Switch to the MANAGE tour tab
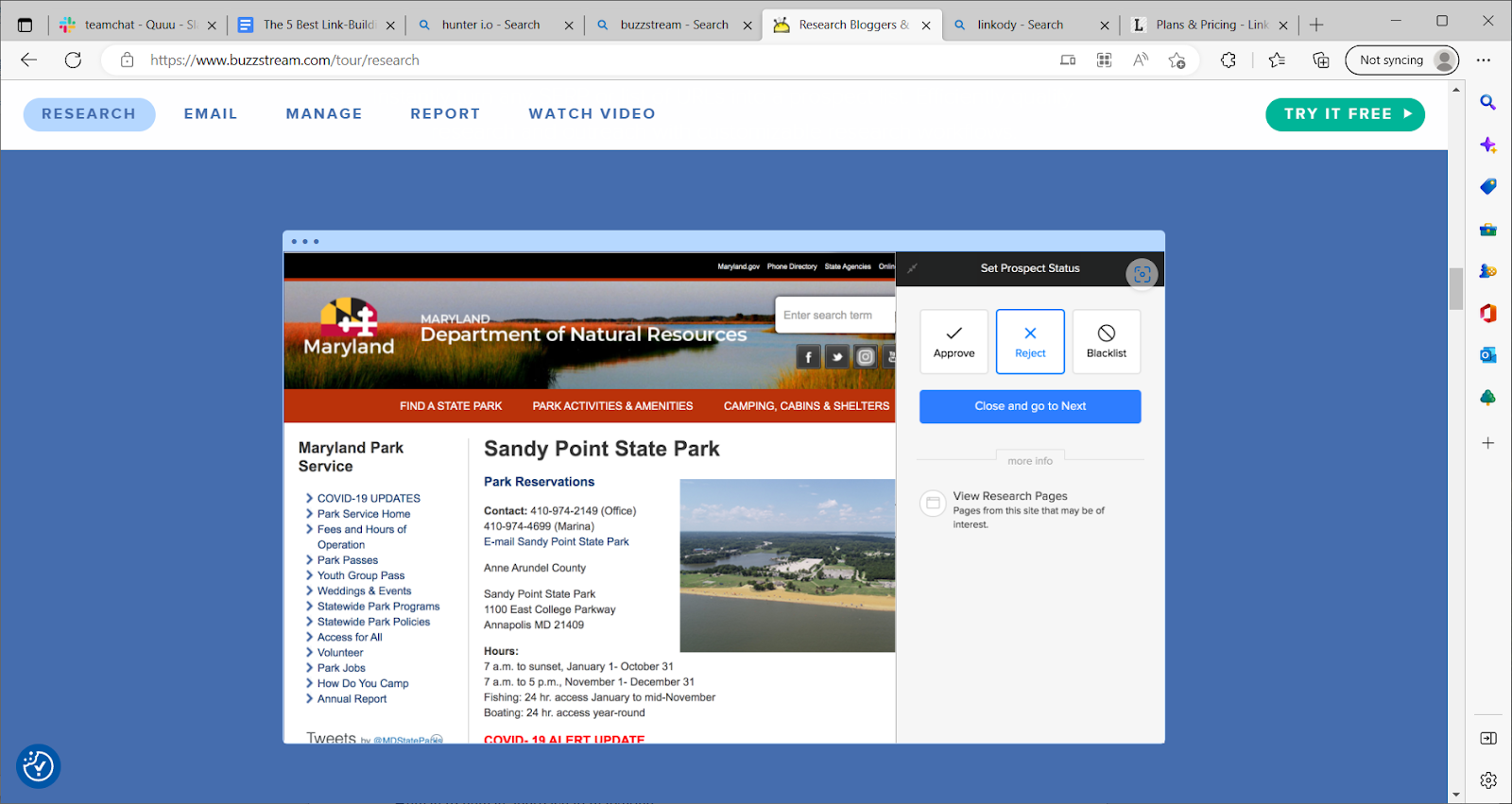1512x804 pixels. (324, 114)
